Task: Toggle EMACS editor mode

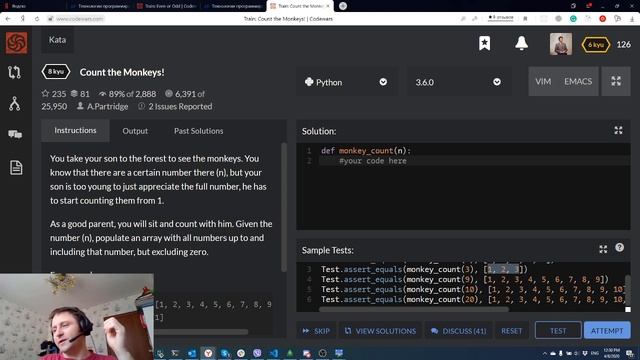Action: (x=578, y=81)
